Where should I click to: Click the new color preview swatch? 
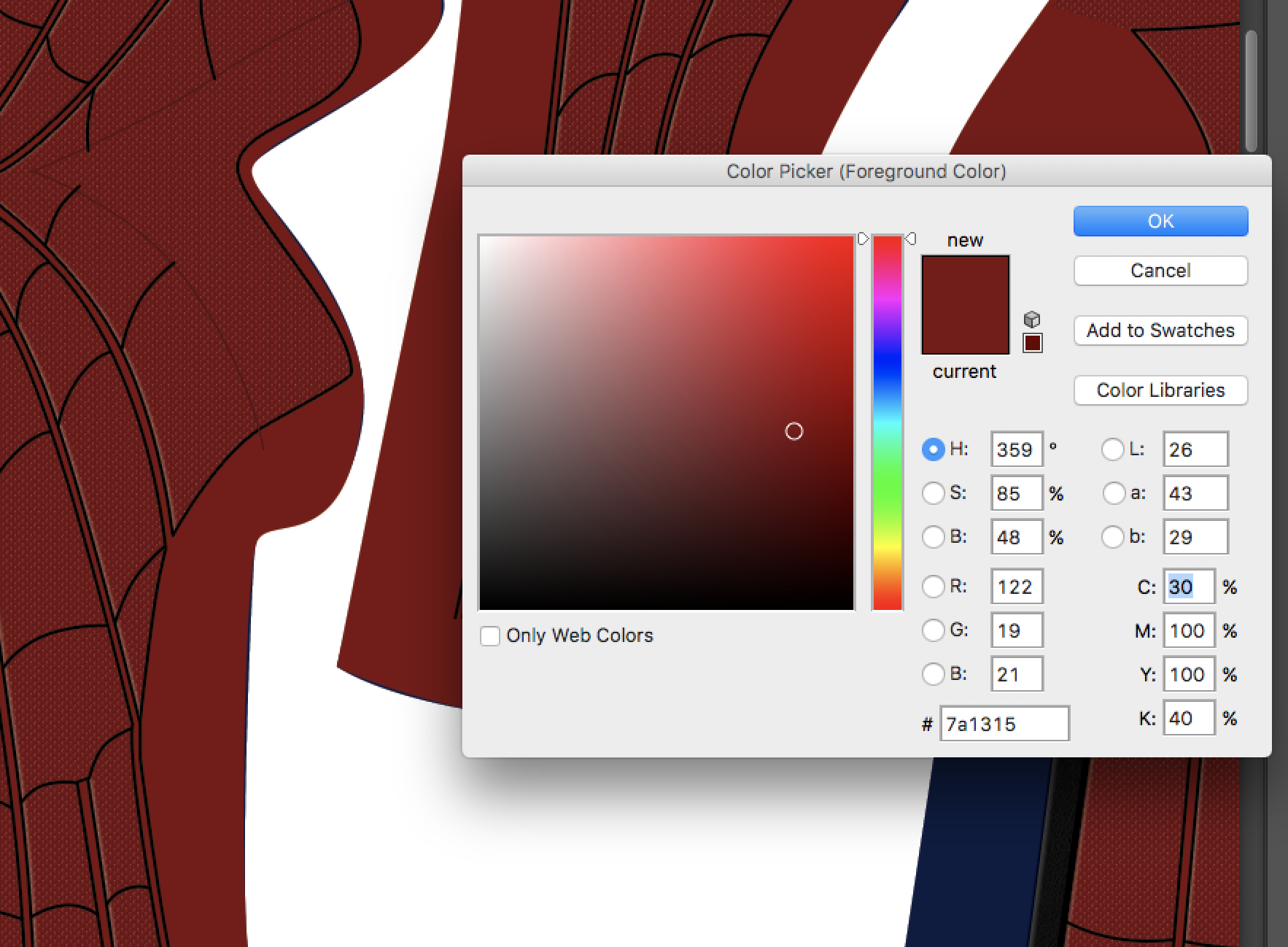[x=966, y=280]
